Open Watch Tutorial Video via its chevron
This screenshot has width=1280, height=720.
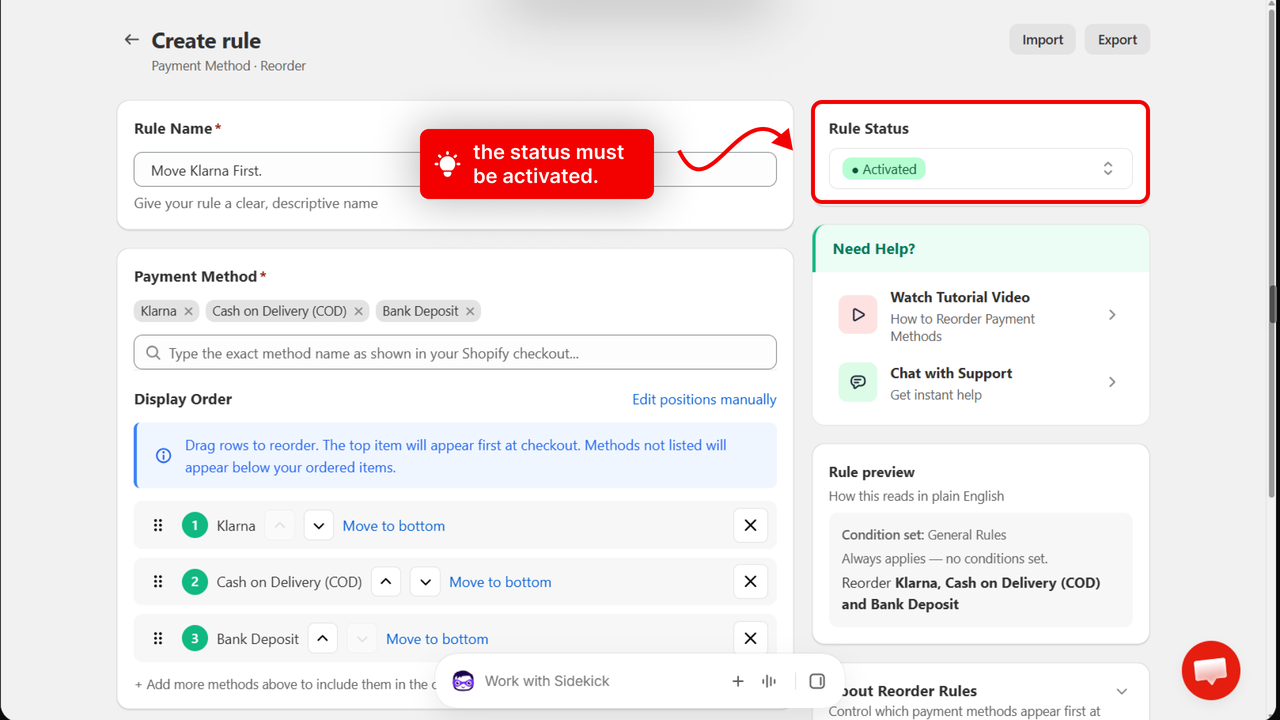1112,315
